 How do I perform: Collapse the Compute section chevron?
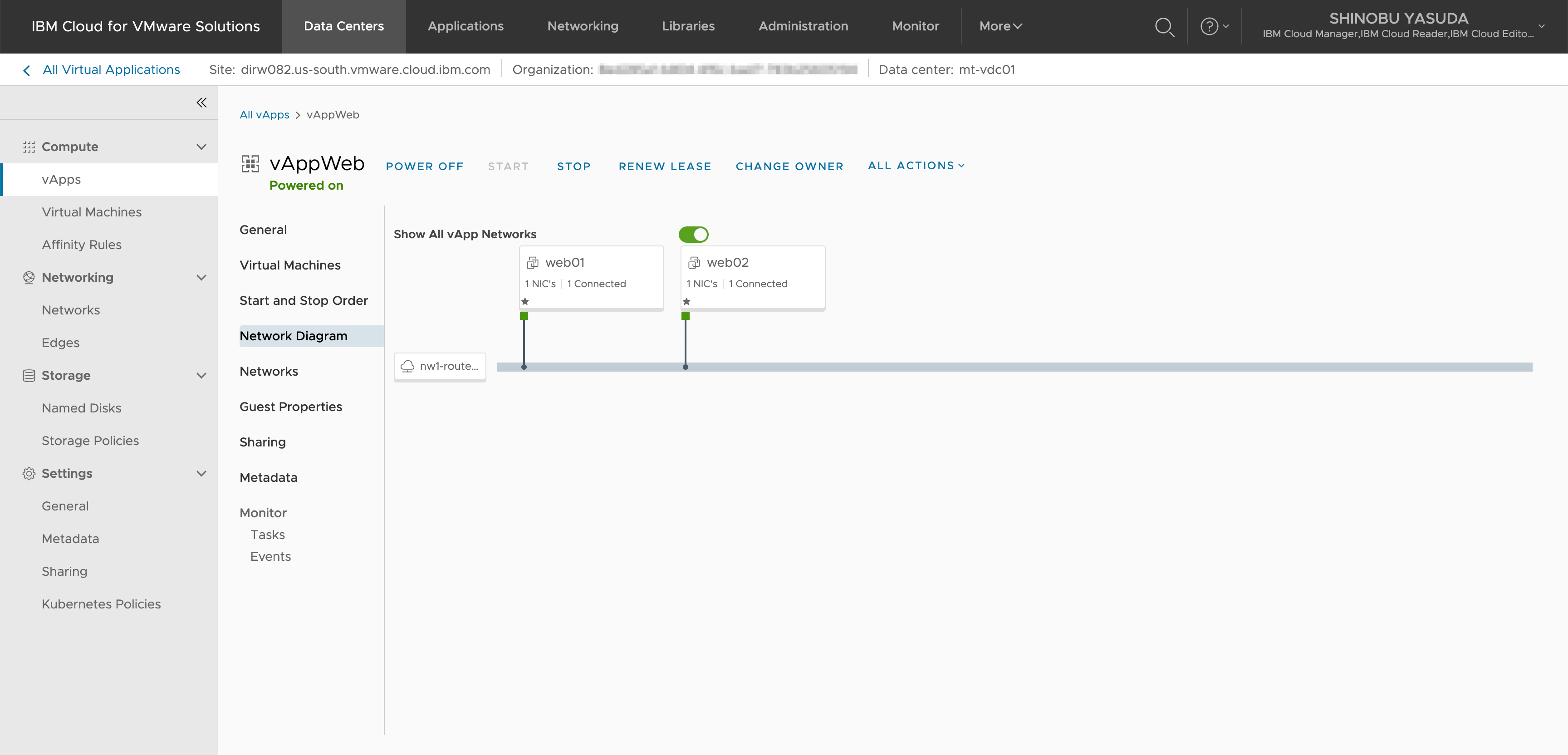201,147
